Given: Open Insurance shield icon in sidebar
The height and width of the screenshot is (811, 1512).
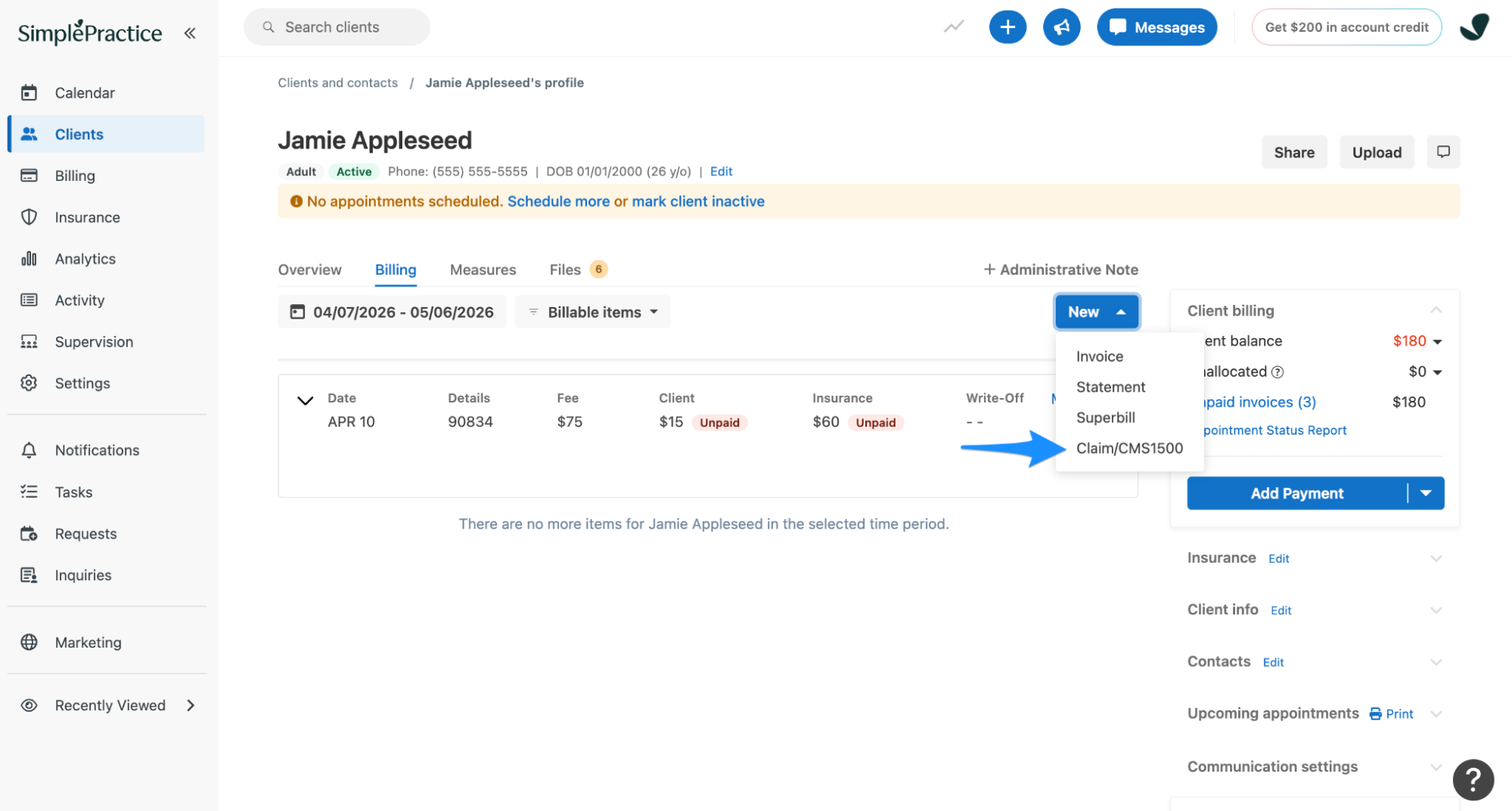Looking at the screenshot, I should tap(29, 217).
